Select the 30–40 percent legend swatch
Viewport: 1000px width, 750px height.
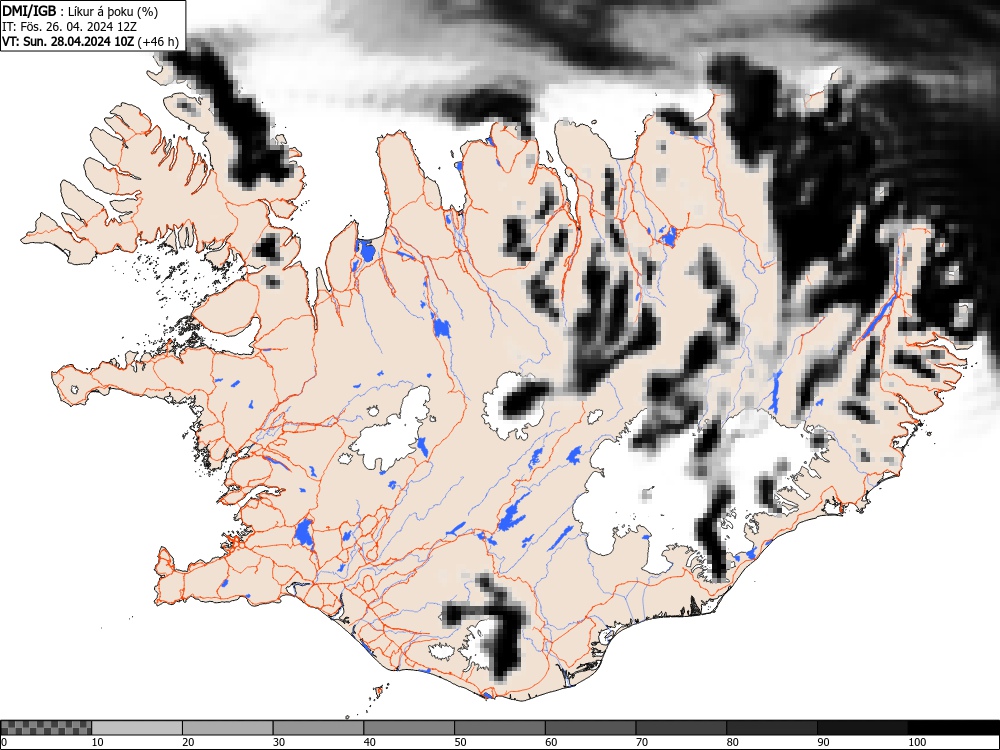point(318,728)
